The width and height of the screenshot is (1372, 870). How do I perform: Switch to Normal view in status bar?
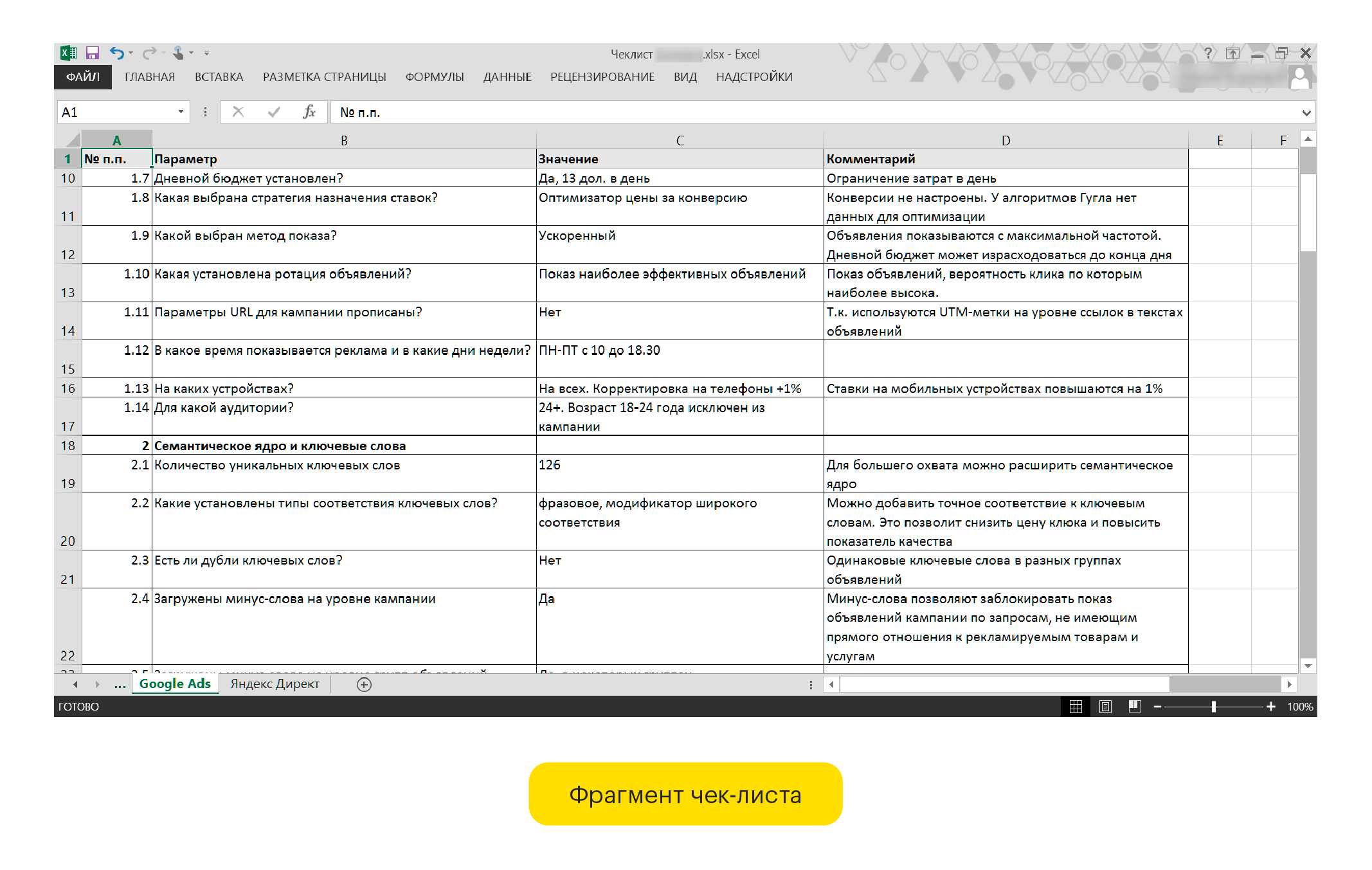tap(1076, 707)
